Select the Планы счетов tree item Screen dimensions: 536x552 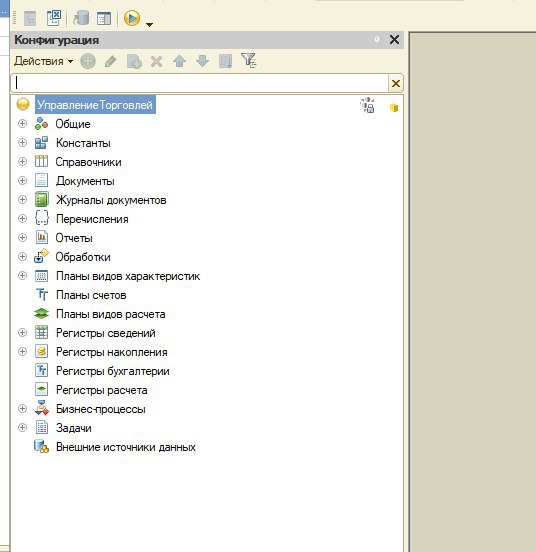click(x=91, y=295)
